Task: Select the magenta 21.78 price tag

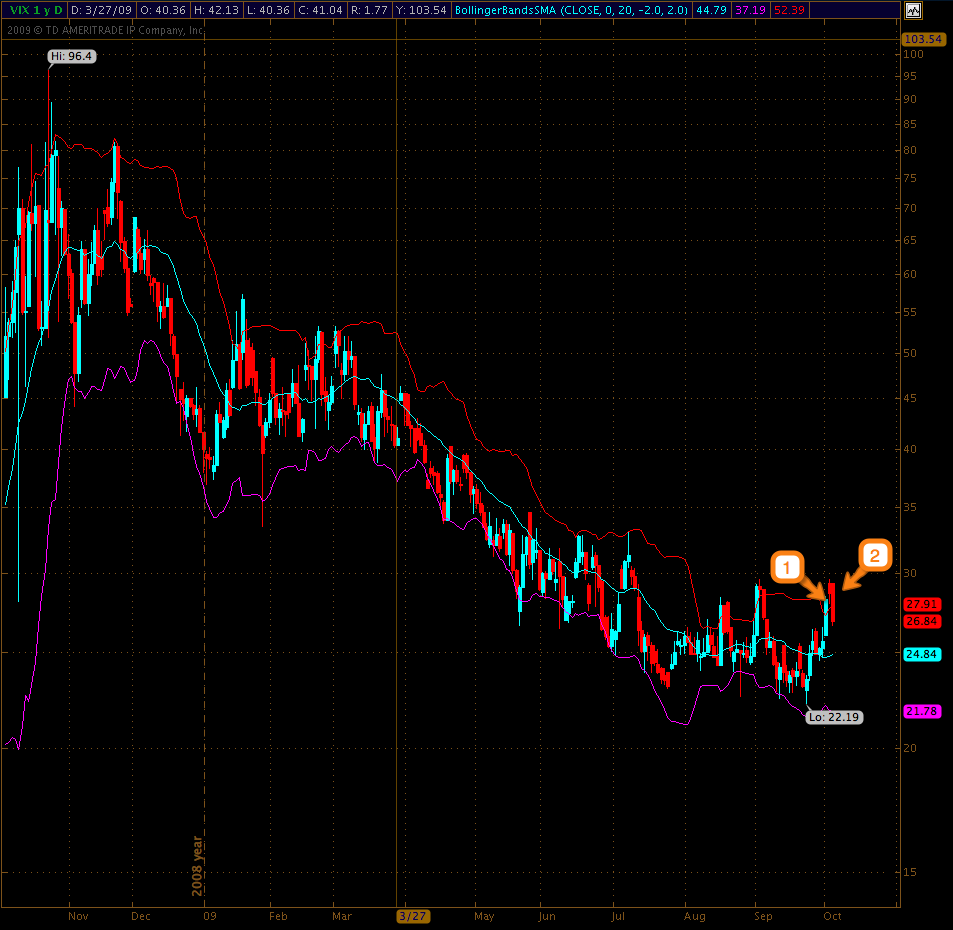Action: (921, 711)
